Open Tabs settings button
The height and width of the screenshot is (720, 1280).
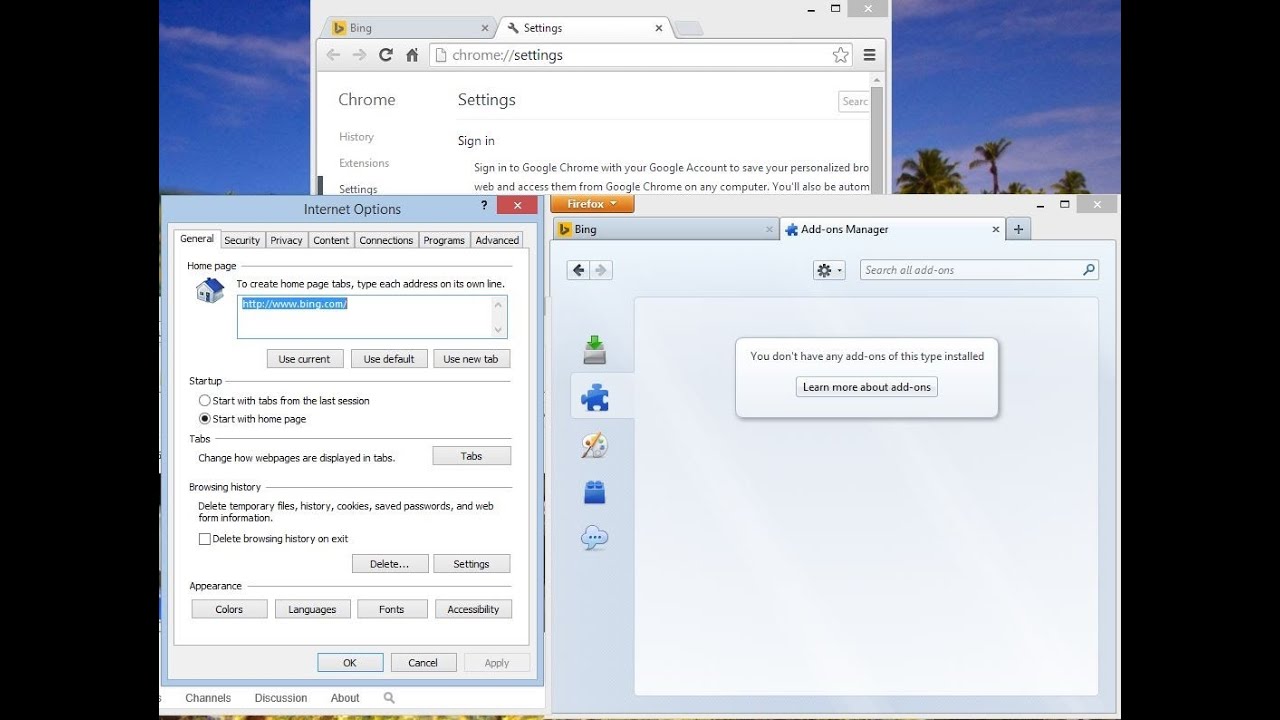471,456
